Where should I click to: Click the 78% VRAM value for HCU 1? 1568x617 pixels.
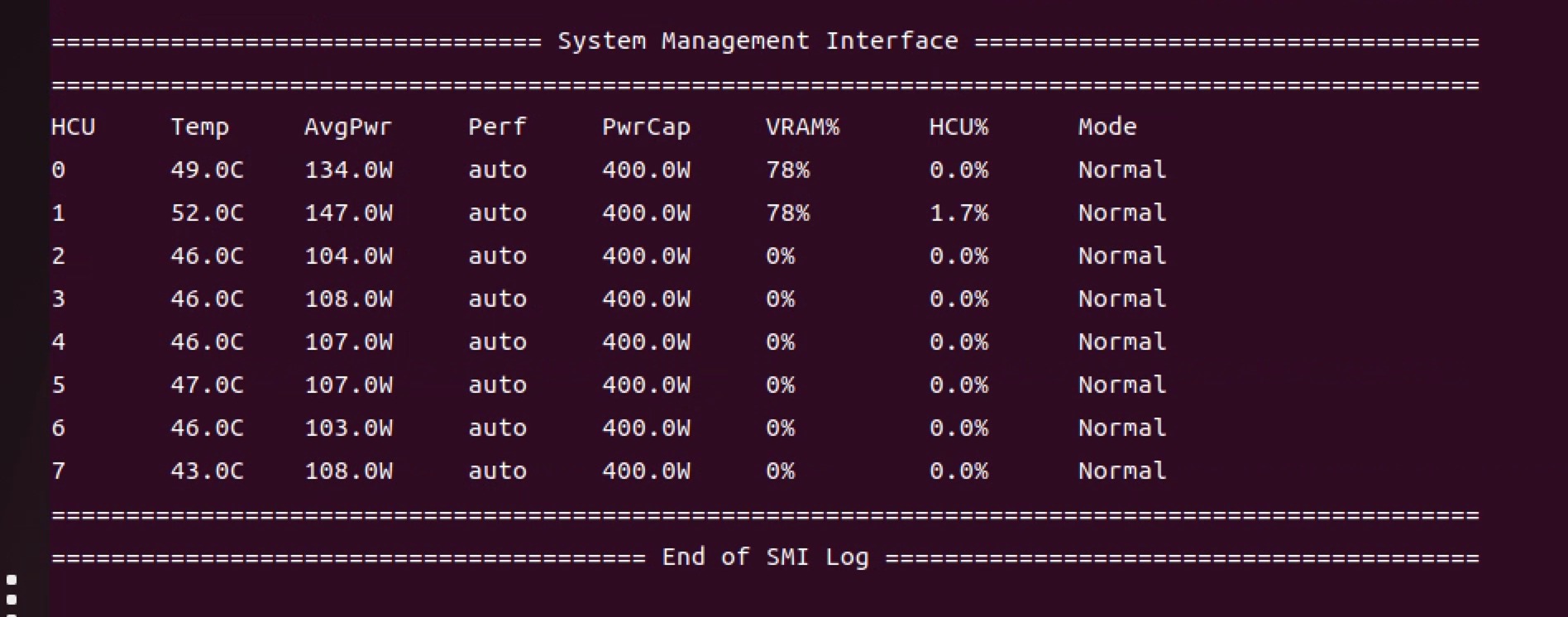click(x=787, y=213)
